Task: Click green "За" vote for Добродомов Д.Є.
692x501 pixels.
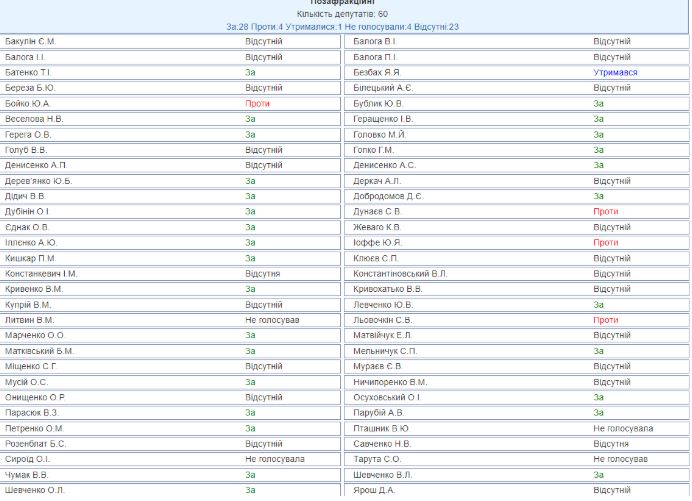Action: coord(598,196)
